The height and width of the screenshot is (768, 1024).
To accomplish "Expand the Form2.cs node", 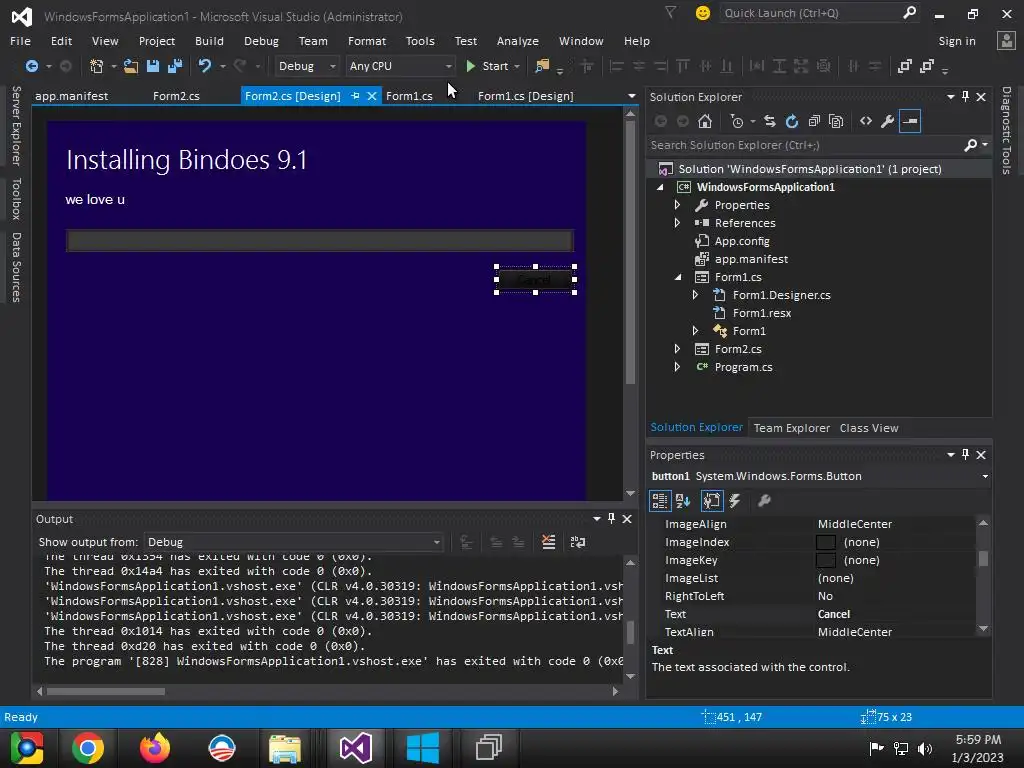I will tap(677, 349).
